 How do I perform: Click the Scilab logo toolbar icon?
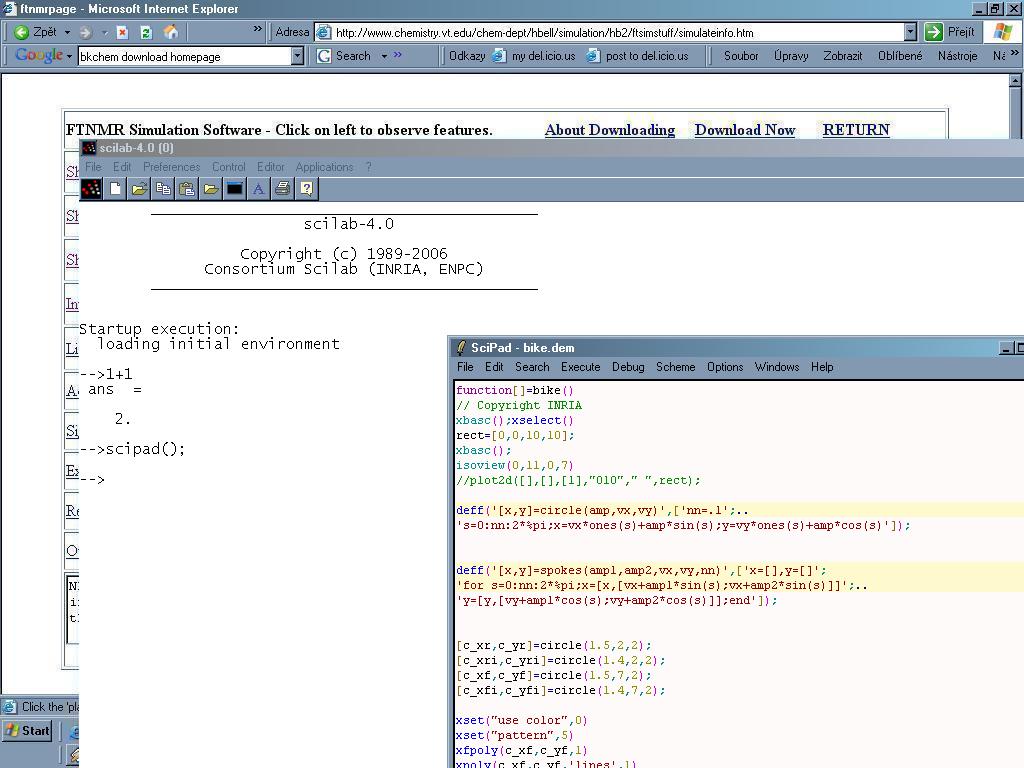point(91,189)
